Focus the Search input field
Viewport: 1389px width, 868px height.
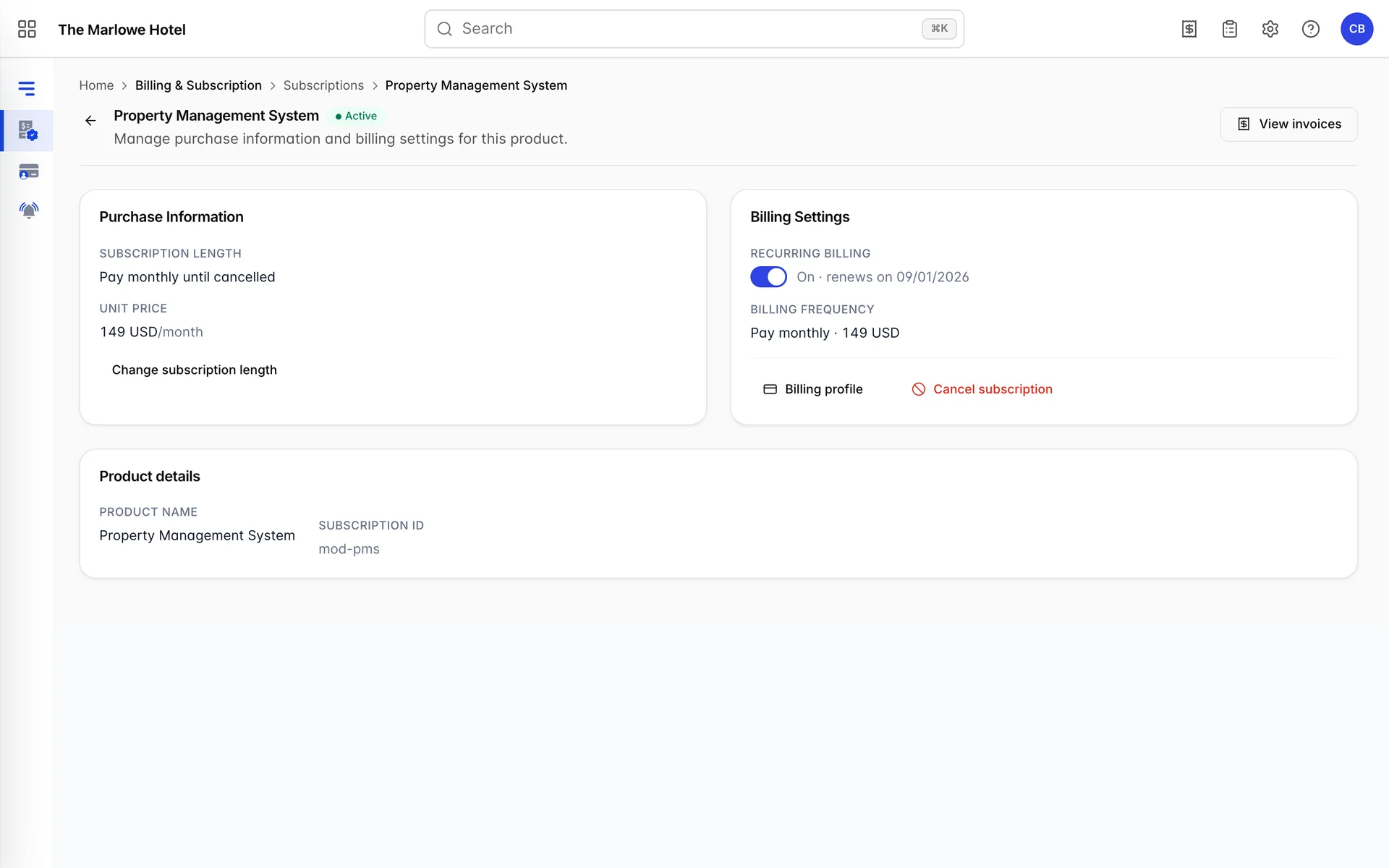pos(694,29)
